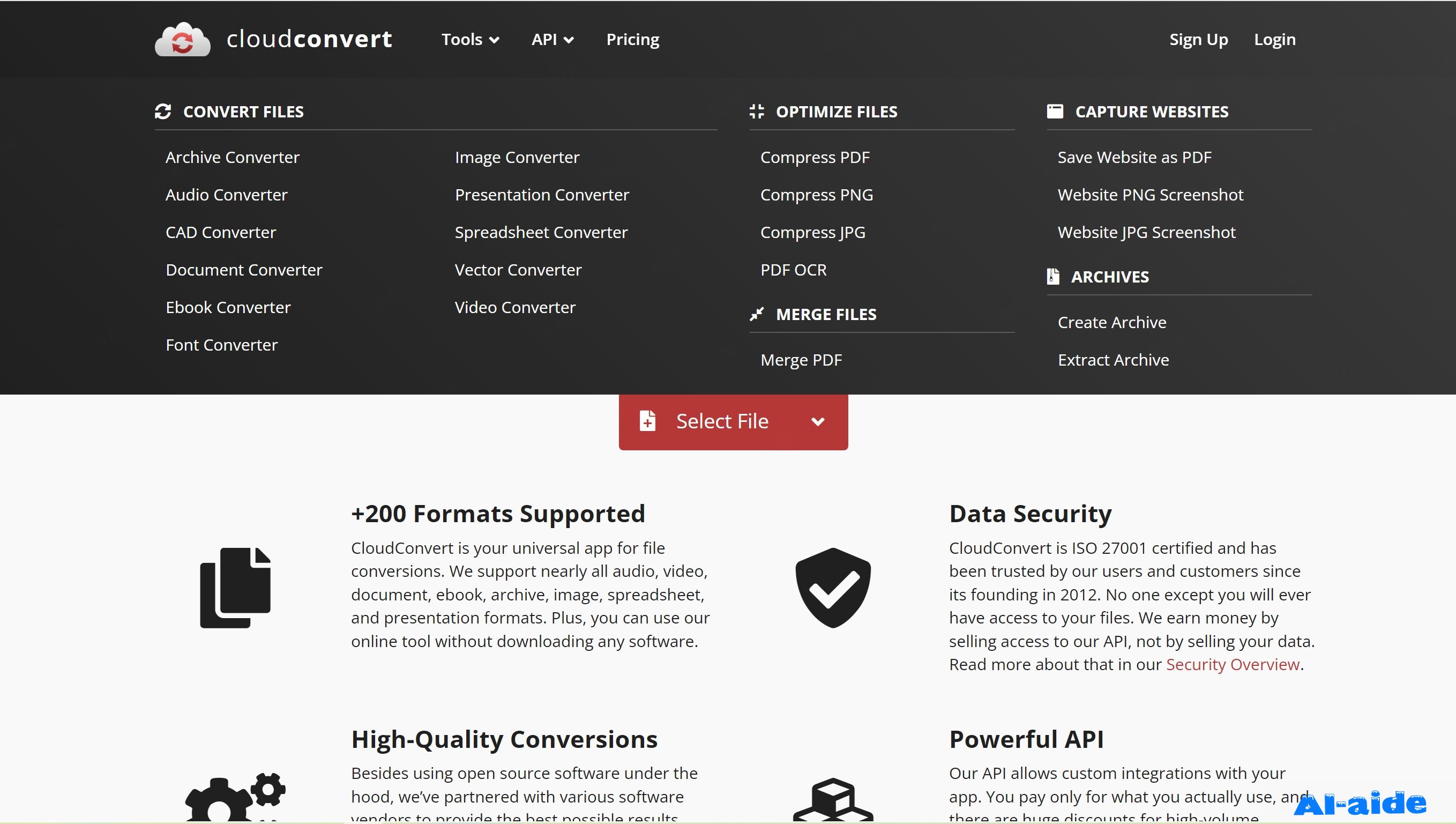Expand the API dropdown menu
This screenshot has height=824, width=1456.
(552, 40)
